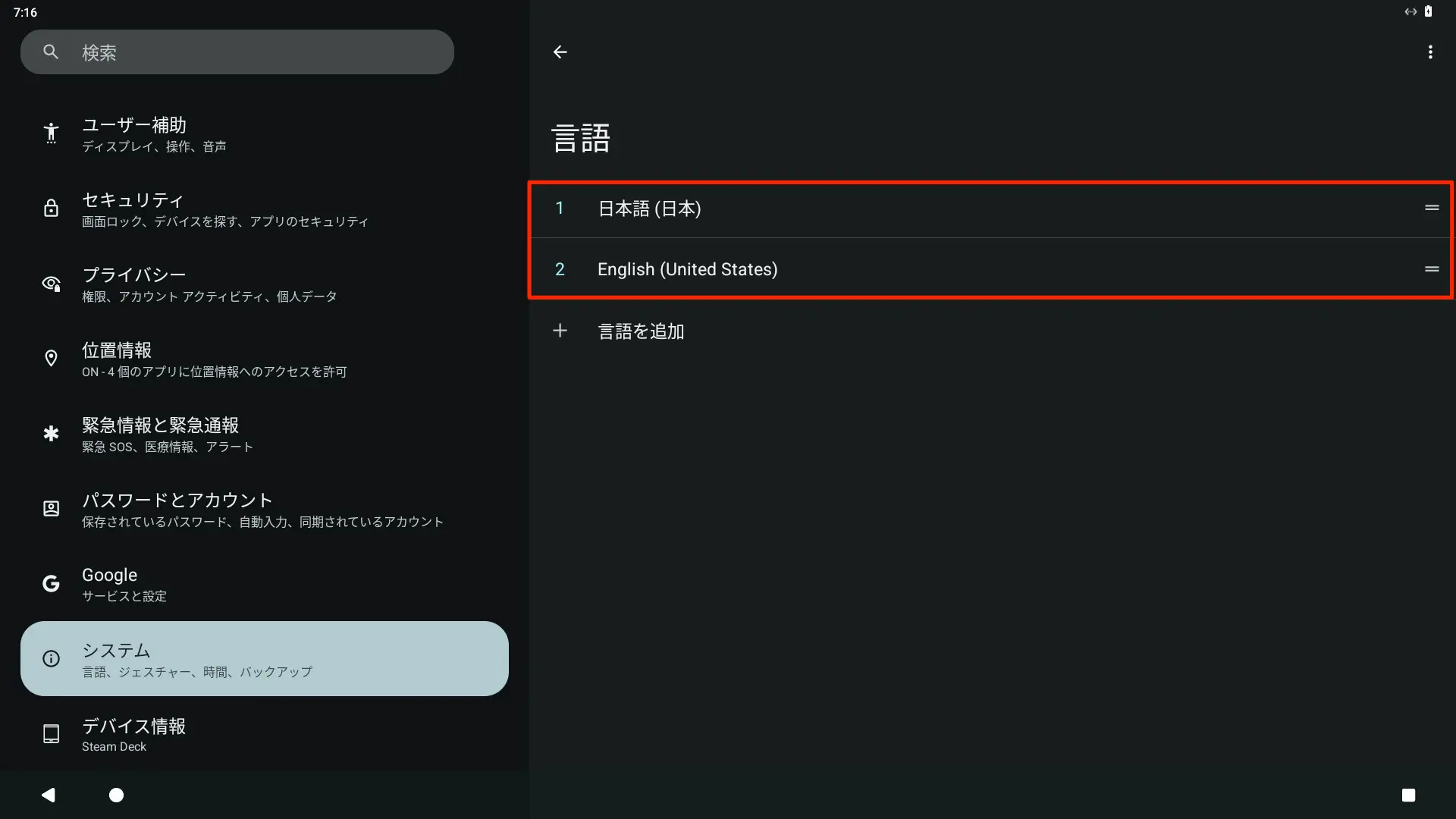Open プライバシー settings

pyautogui.click(x=264, y=284)
